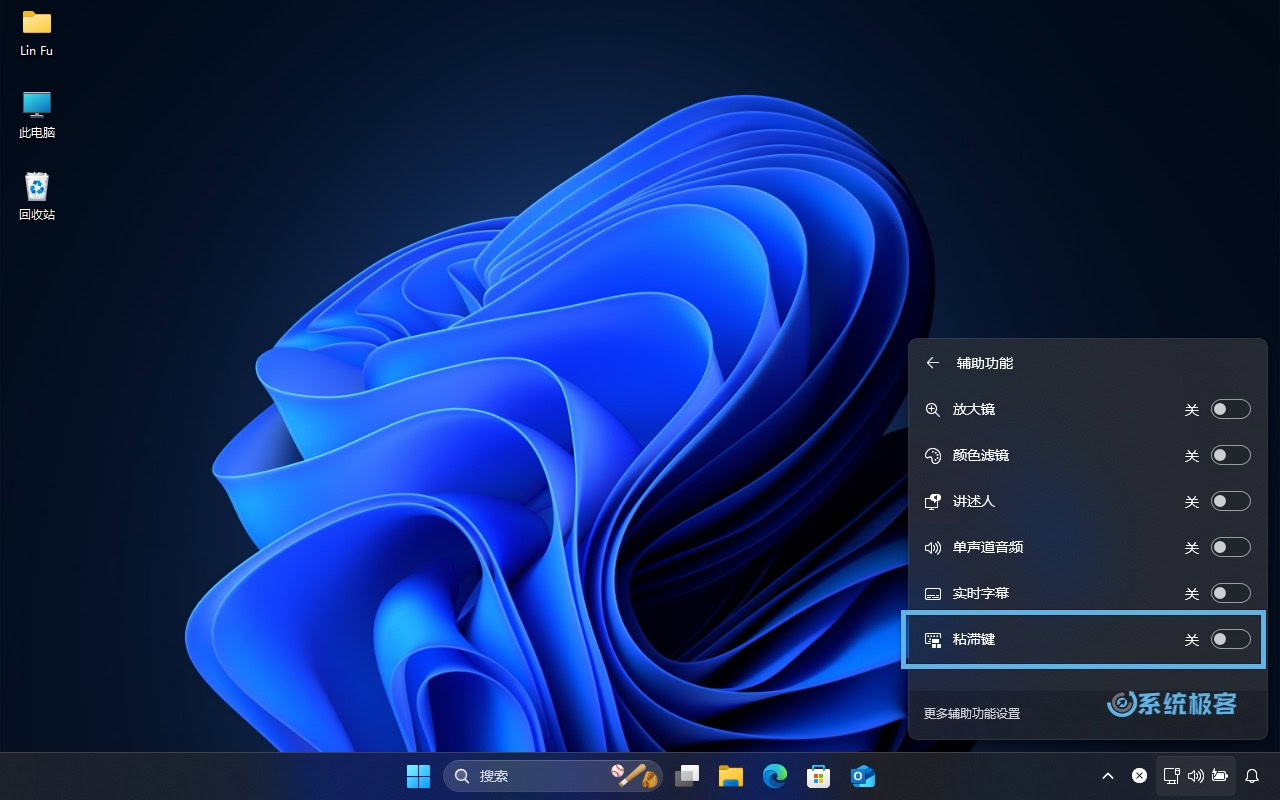Launch File Explorer from taskbar
The image size is (1280, 800).
[731, 776]
